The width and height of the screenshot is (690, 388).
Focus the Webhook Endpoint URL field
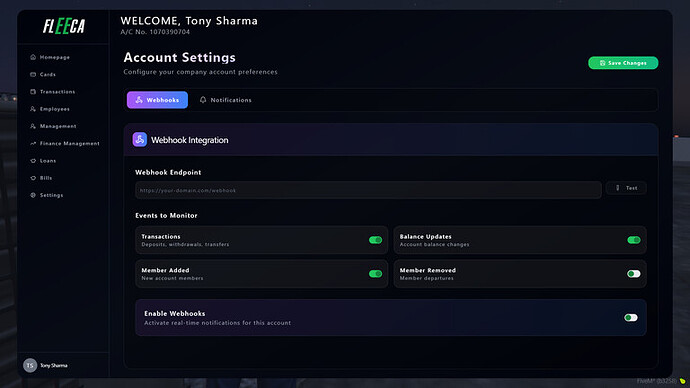(368, 190)
